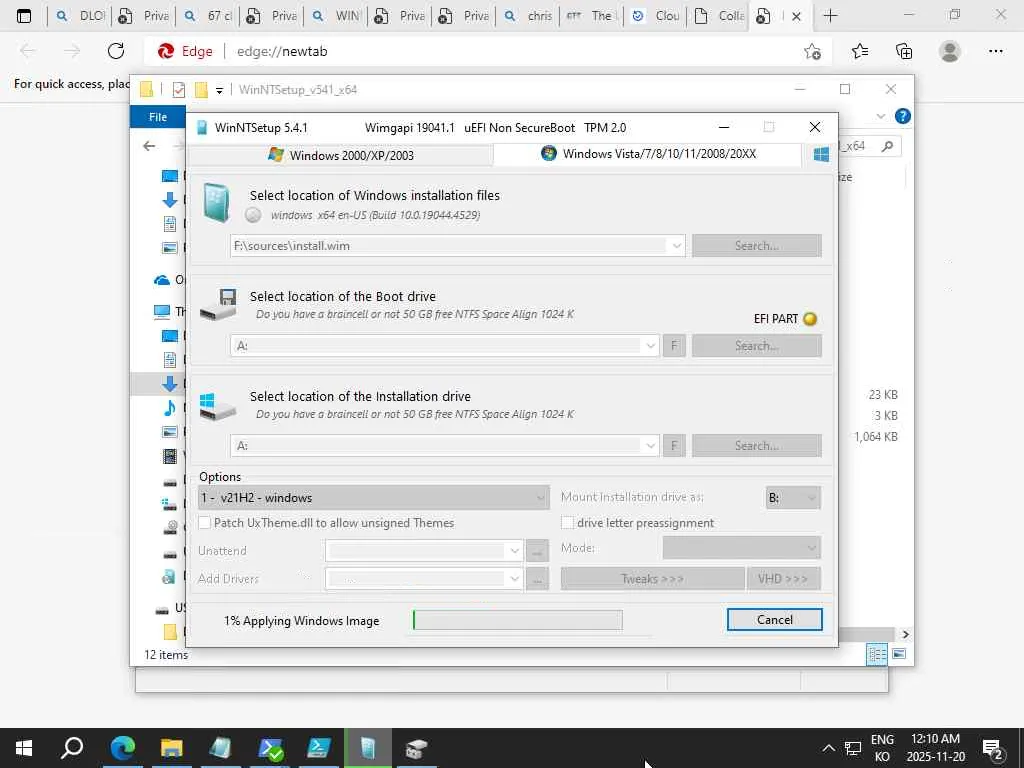This screenshot has height=768, width=1024.
Task: Open the notification center icon
Action: pos(993,749)
